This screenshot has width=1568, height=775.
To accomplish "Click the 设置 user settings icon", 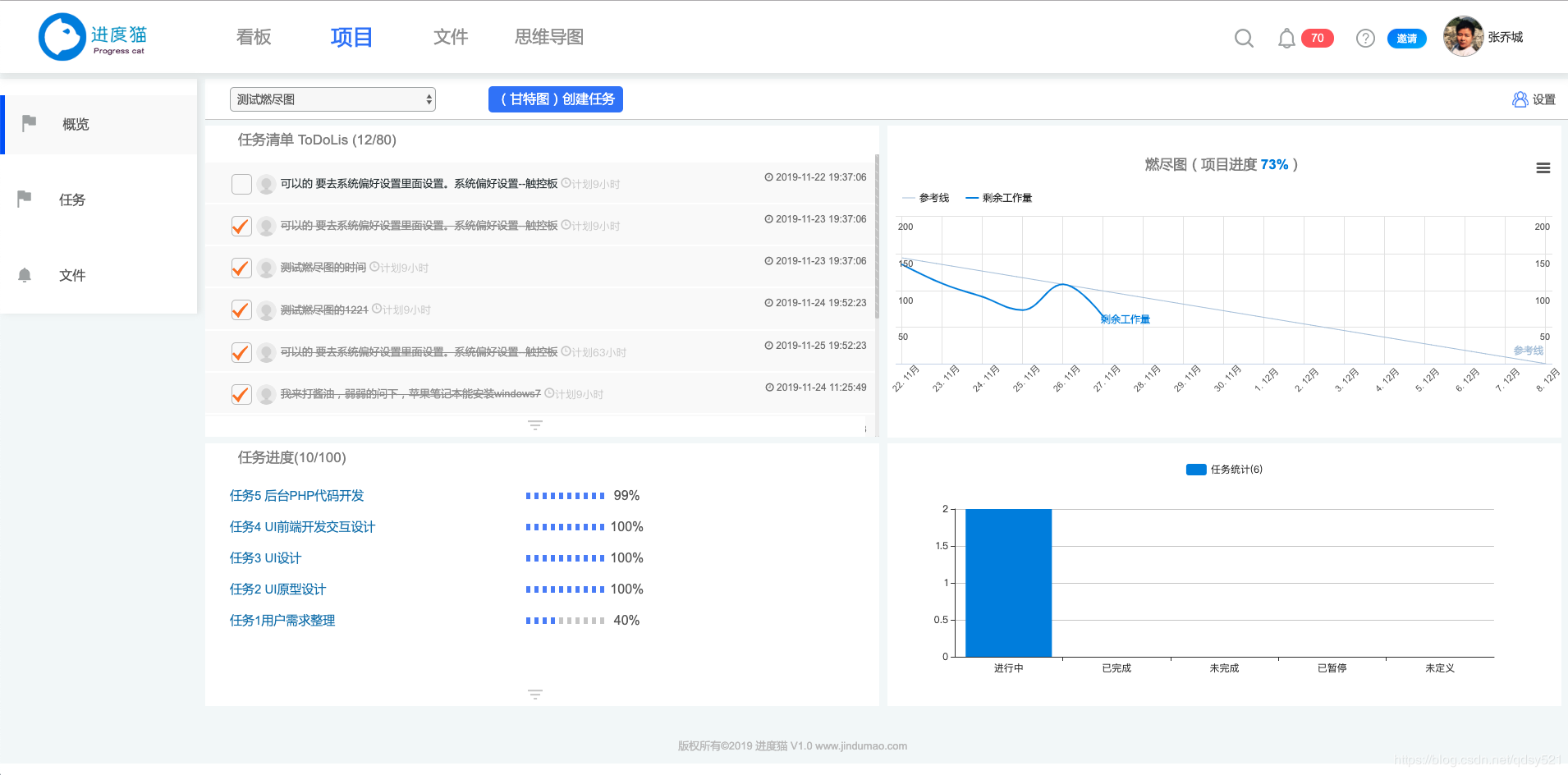I will (x=1520, y=99).
